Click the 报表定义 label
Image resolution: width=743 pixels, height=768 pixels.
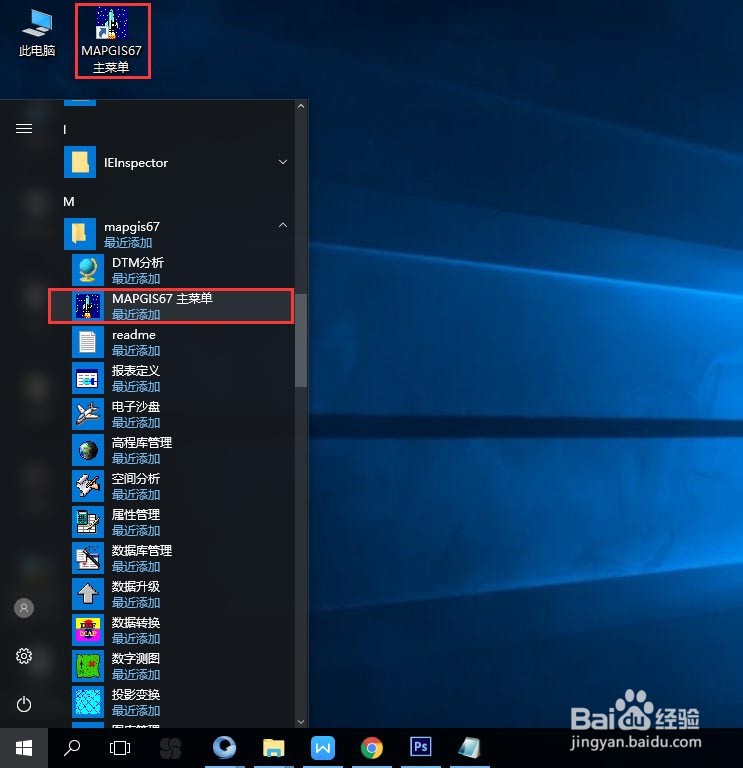coord(136,371)
